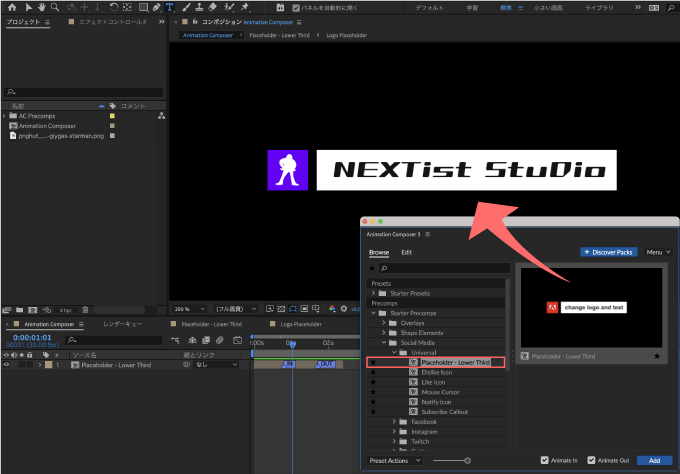
Task: Click the Logo Placeholder breadcrumb in viewer
Action: [x=347, y=35]
